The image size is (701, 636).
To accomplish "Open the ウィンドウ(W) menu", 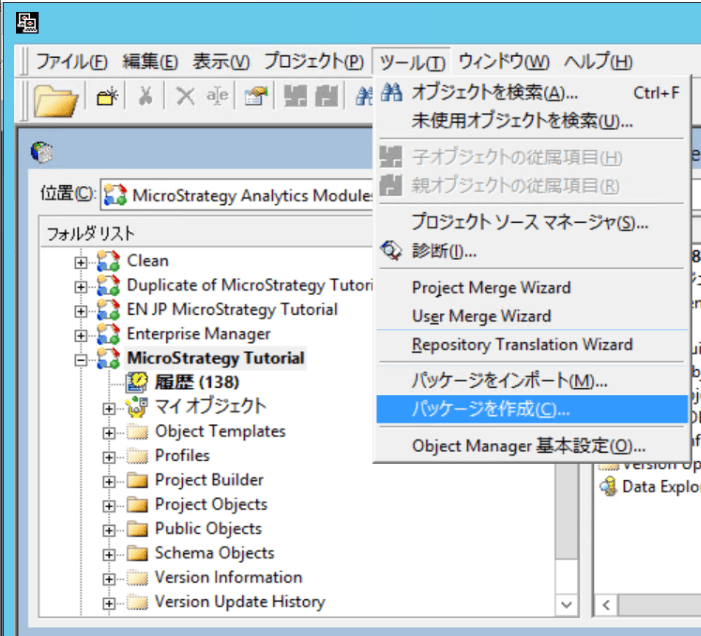I will click(x=503, y=61).
